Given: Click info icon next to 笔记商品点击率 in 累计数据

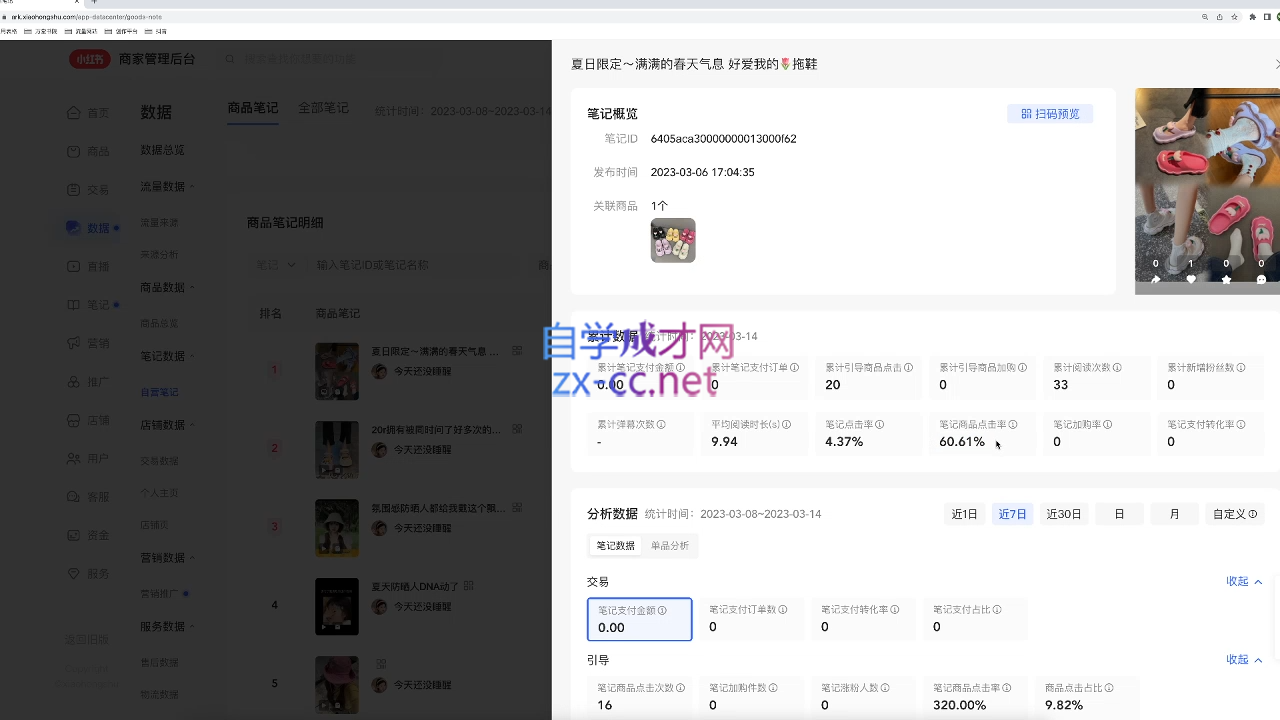Looking at the screenshot, I should pyautogui.click(x=1013, y=425).
